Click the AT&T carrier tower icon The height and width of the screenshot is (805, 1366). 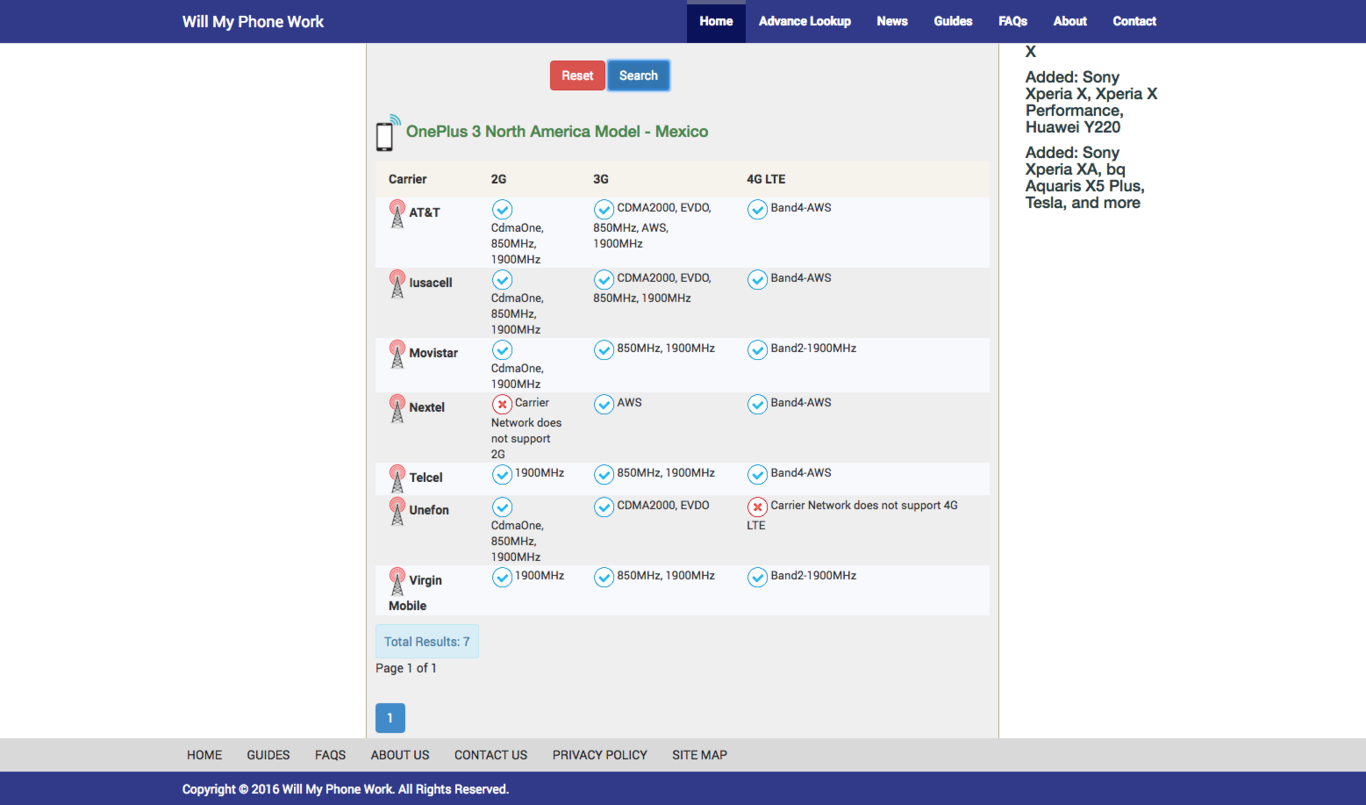tap(397, 214)
